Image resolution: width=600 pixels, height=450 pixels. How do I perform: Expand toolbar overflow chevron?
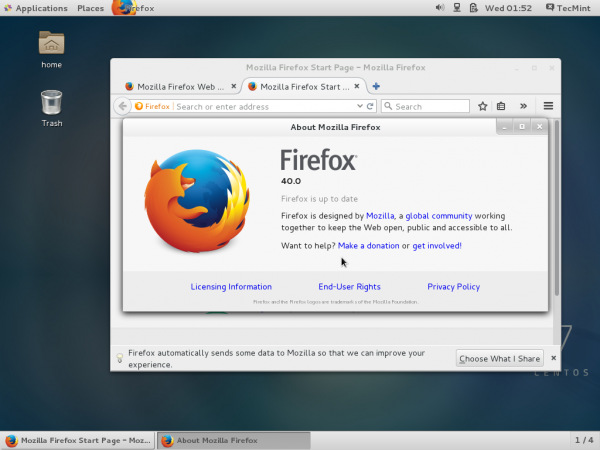(523, 106)
